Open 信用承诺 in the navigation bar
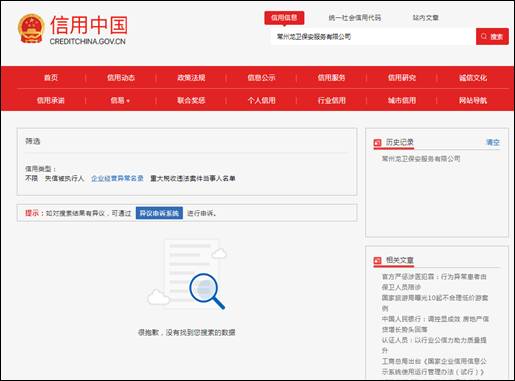Viewport: 515px width, 381px height. (51, 100)
